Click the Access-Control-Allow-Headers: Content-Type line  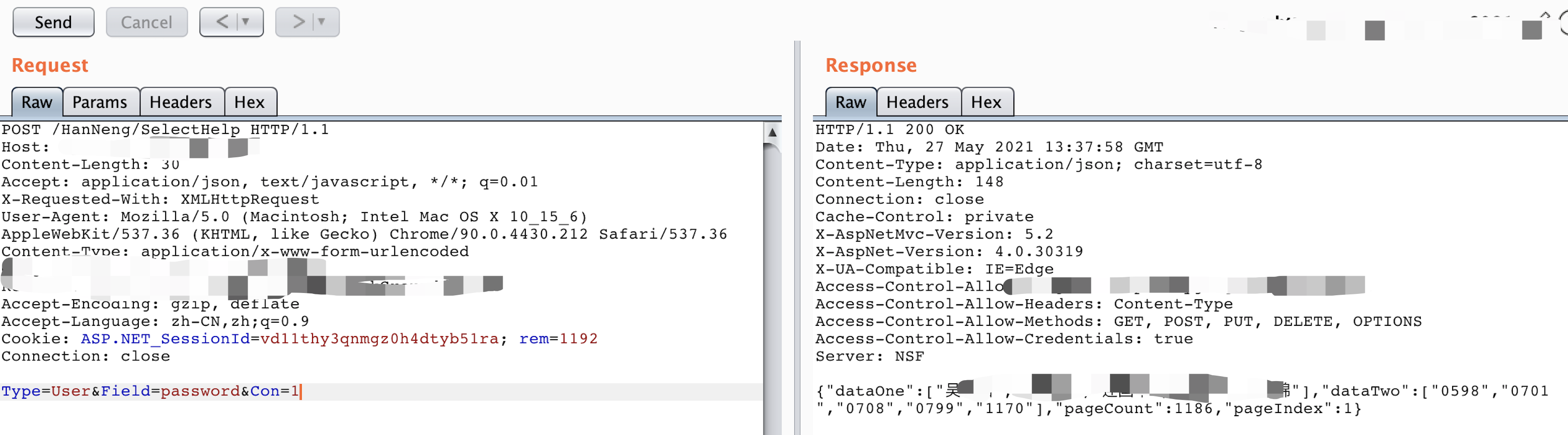1024,304
